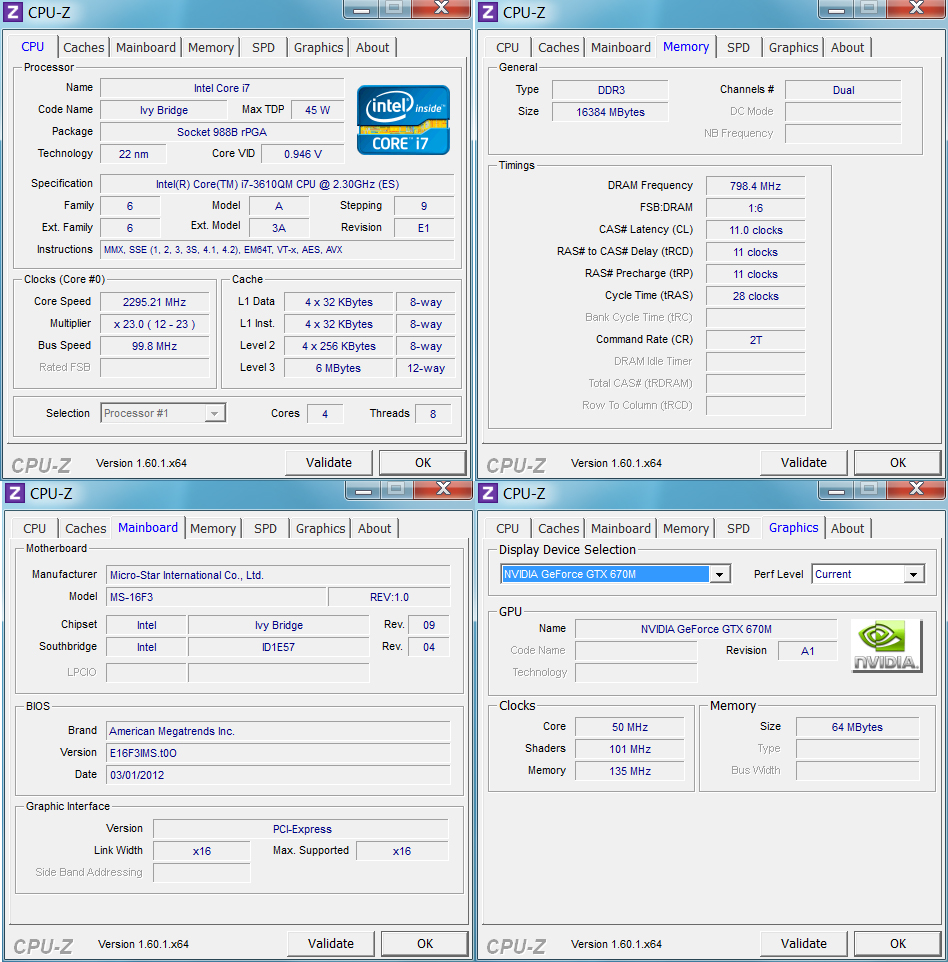Screen dimensions: 948x962
Task: Close the Graphics tab CPU-Z window
Action: [916, 489]
